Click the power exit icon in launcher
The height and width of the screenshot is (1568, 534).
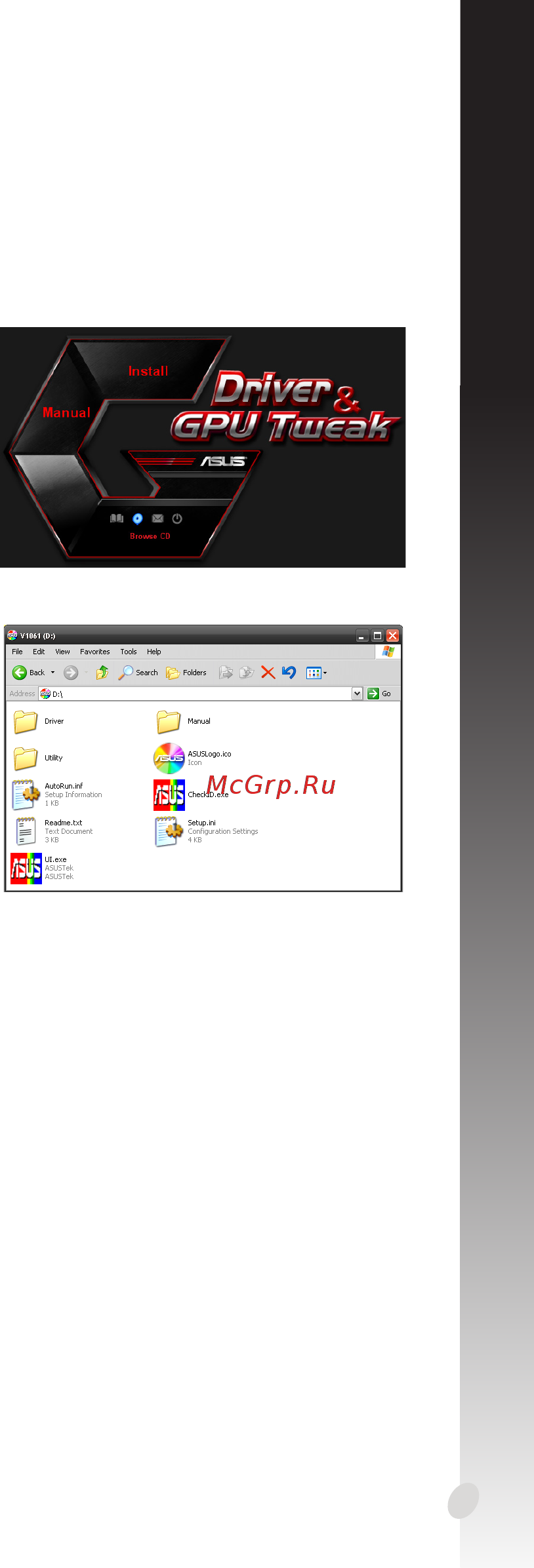tap(177, 519)
